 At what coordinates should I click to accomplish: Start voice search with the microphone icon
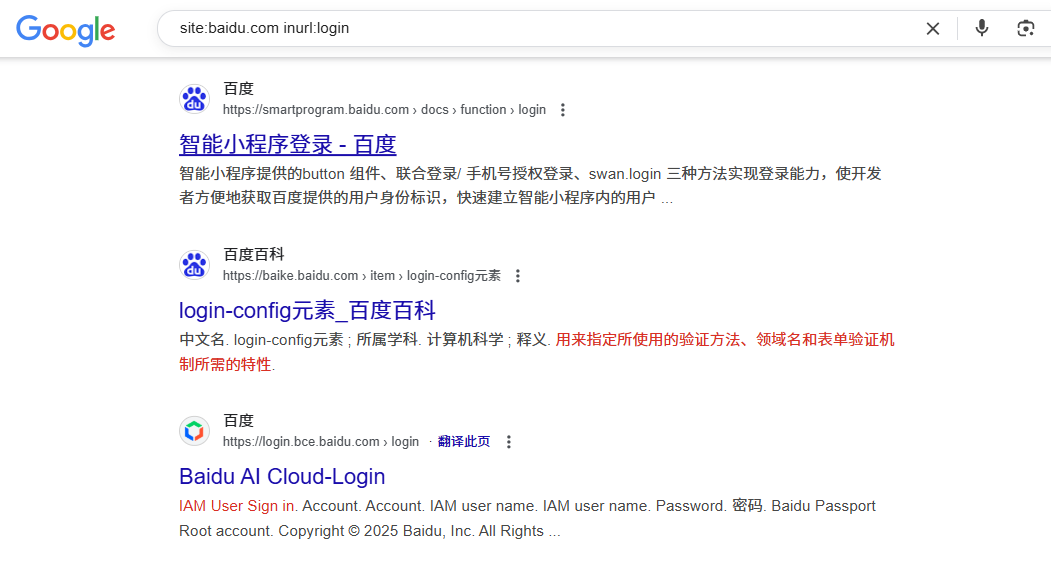[x=981, y=28]
